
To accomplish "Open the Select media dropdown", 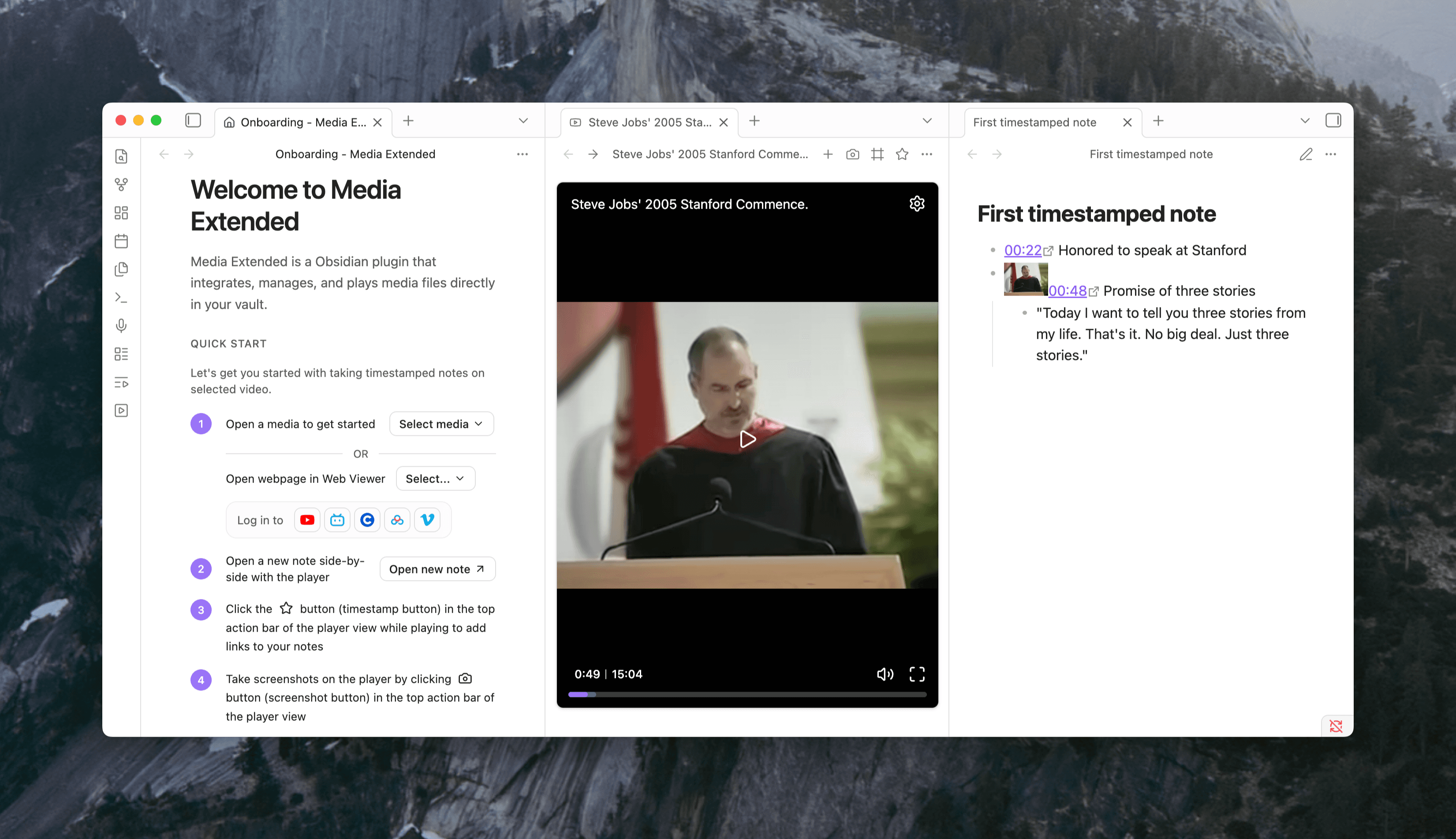I will coord(441,424).
